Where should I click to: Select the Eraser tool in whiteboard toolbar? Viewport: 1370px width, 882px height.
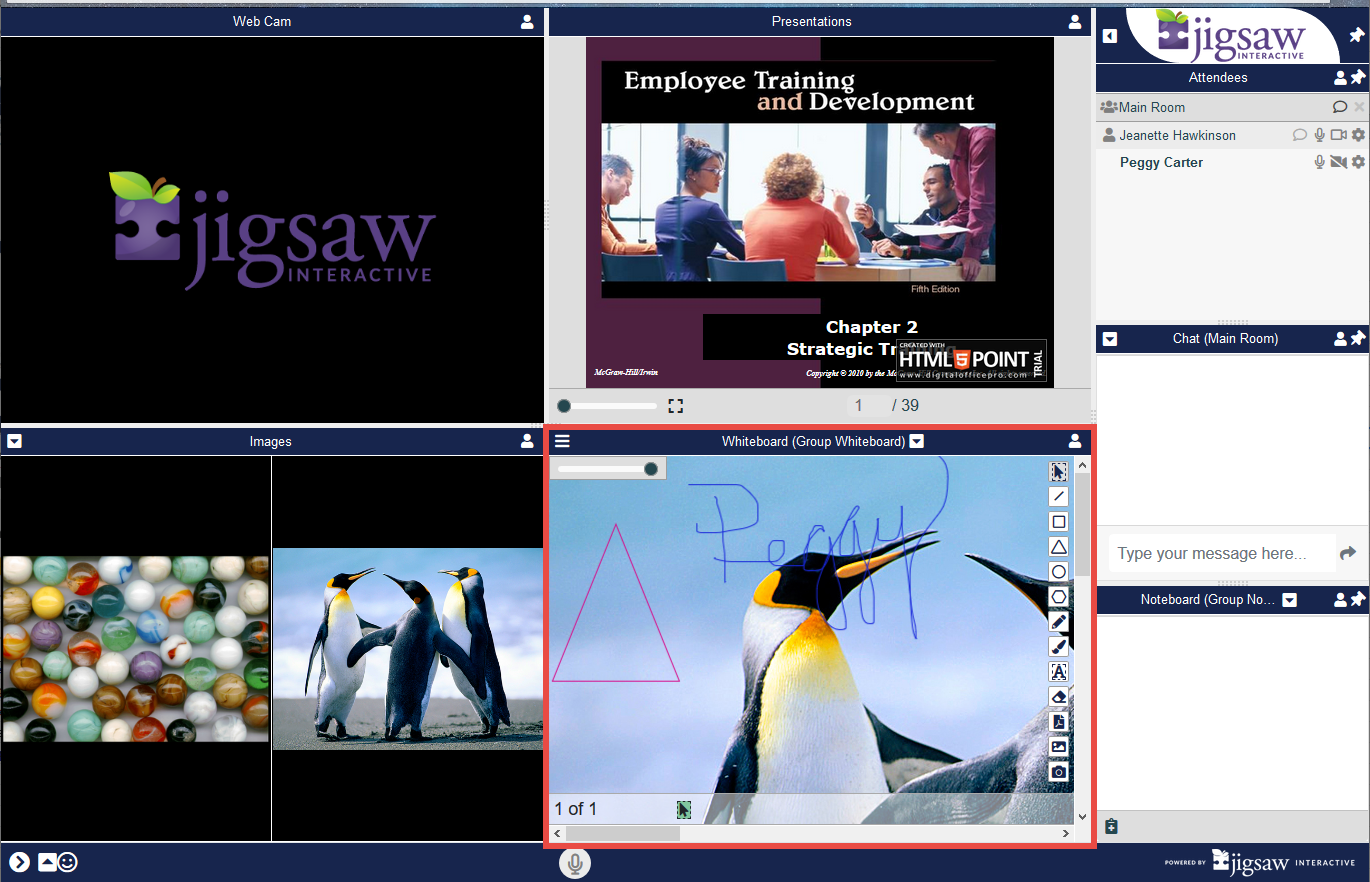coord(1058,697)
